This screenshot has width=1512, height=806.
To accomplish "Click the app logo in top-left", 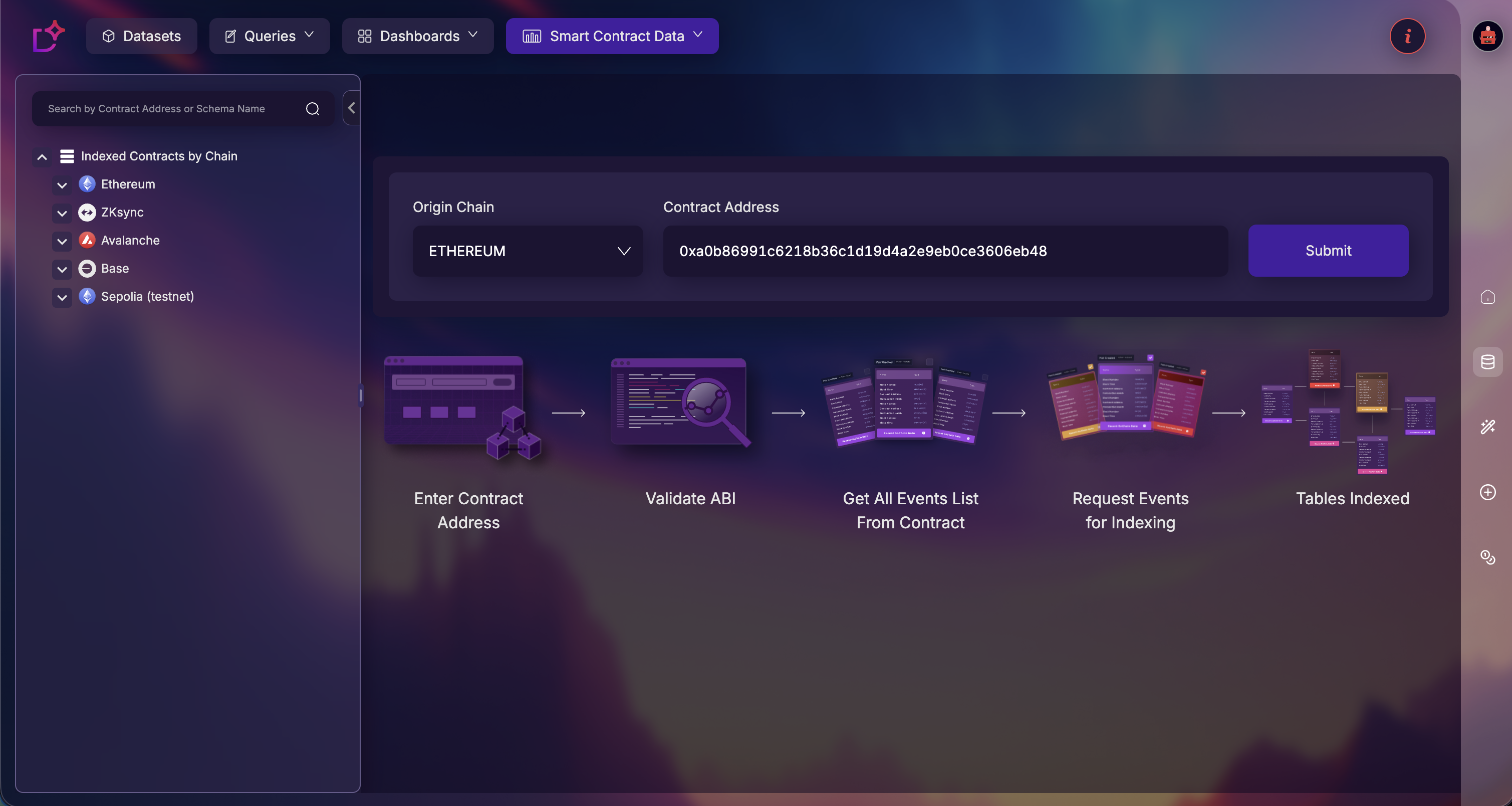I will coord(48,37).
